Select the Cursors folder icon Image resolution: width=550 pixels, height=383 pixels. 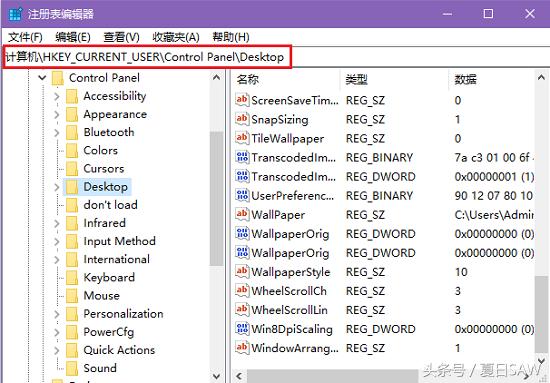pyautogui.click(x=72, y=169)
